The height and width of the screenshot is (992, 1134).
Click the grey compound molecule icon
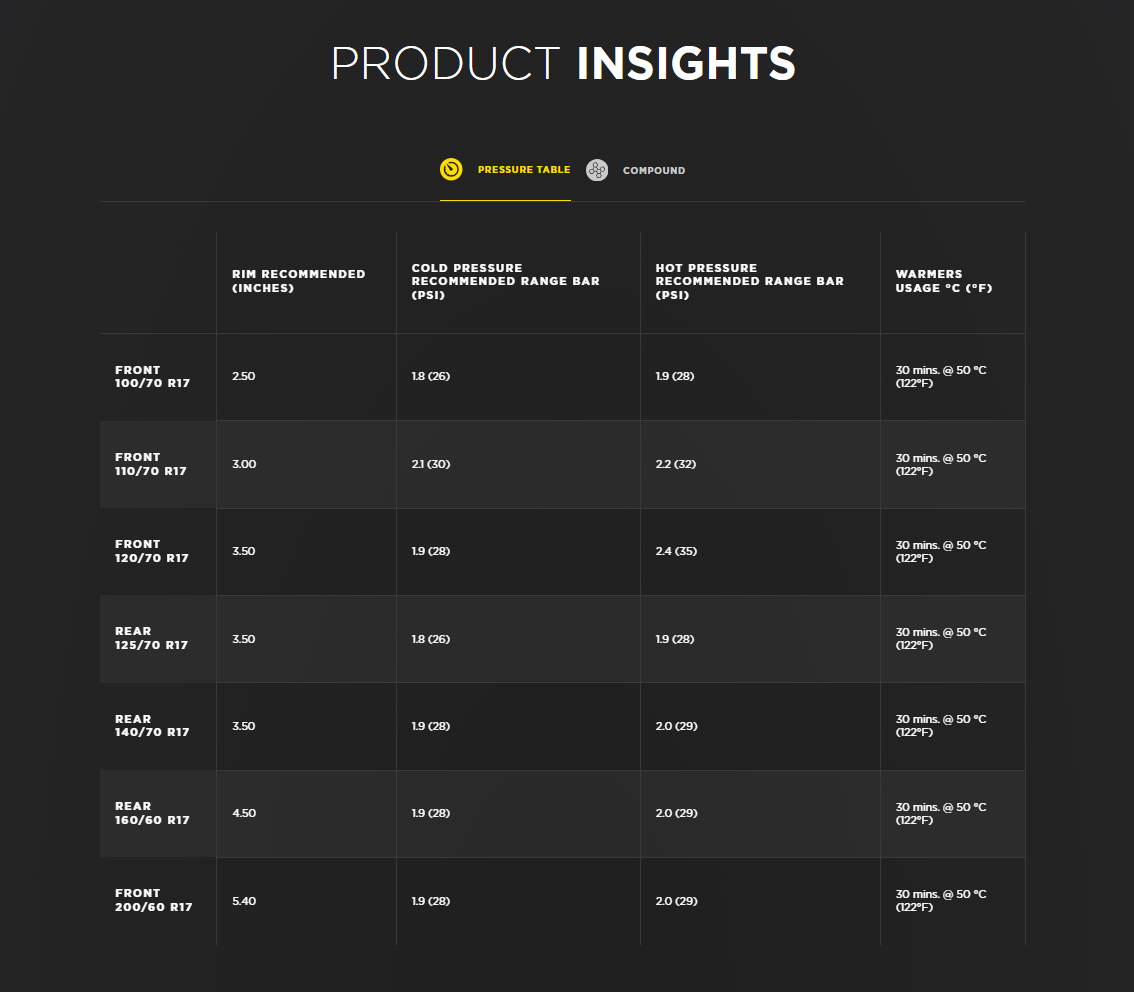597,170
